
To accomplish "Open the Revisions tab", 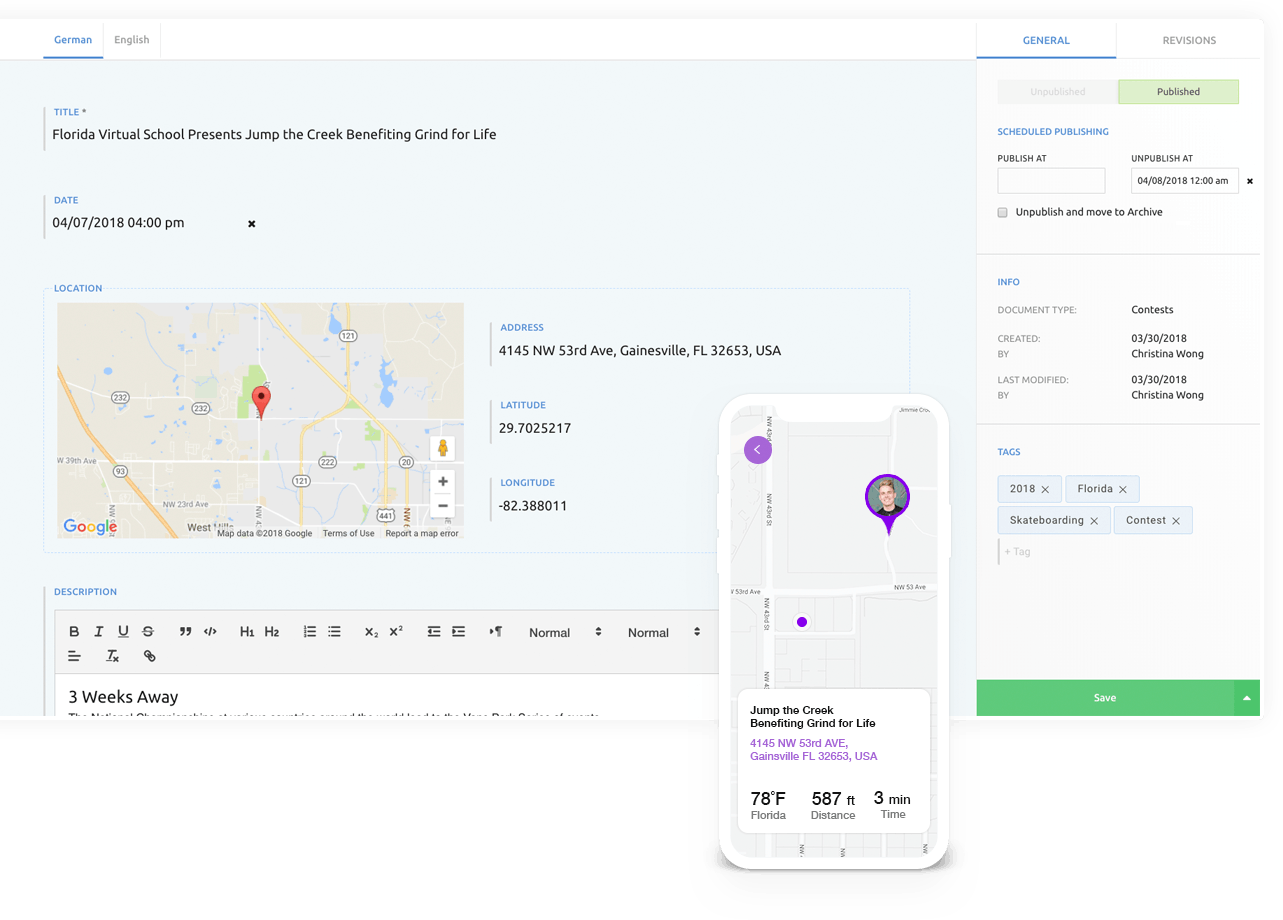I will (1189, 41).
